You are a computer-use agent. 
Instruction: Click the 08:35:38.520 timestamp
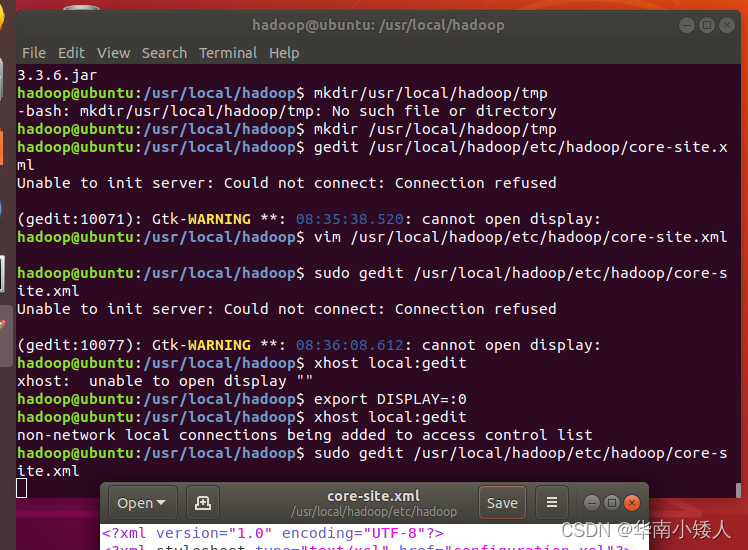(350, 219)
